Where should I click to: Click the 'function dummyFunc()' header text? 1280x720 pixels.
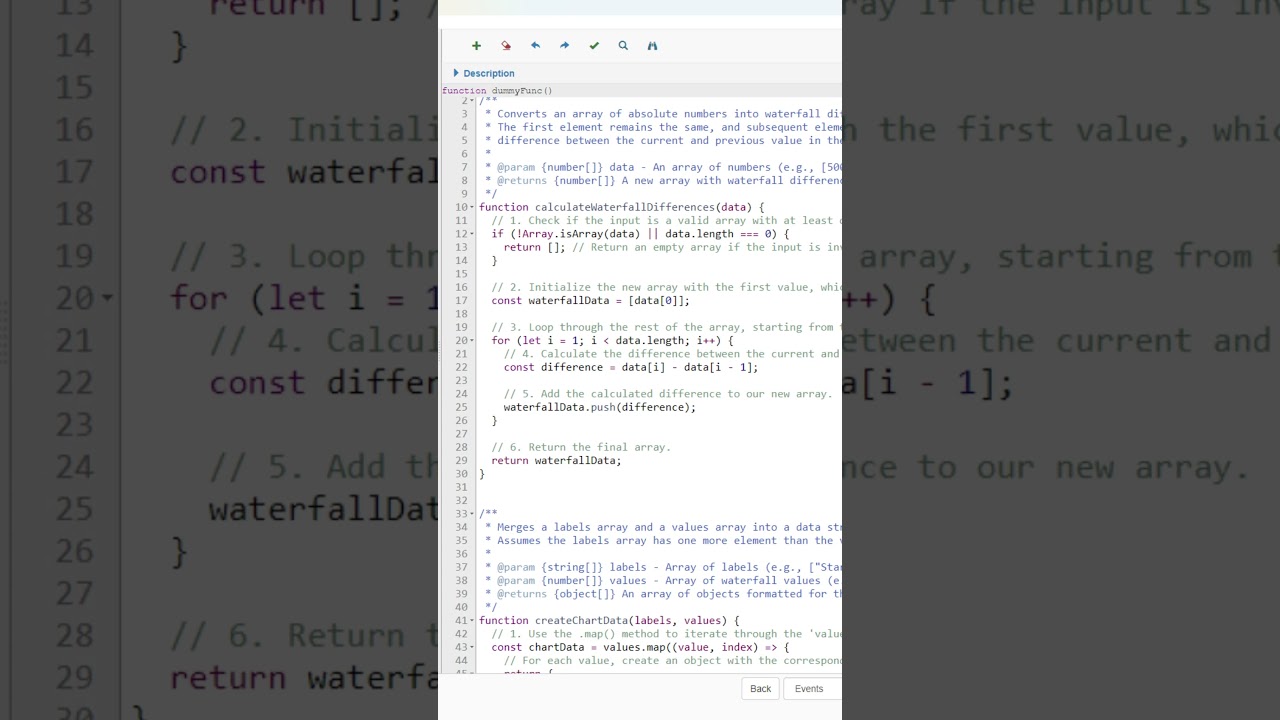497,91
